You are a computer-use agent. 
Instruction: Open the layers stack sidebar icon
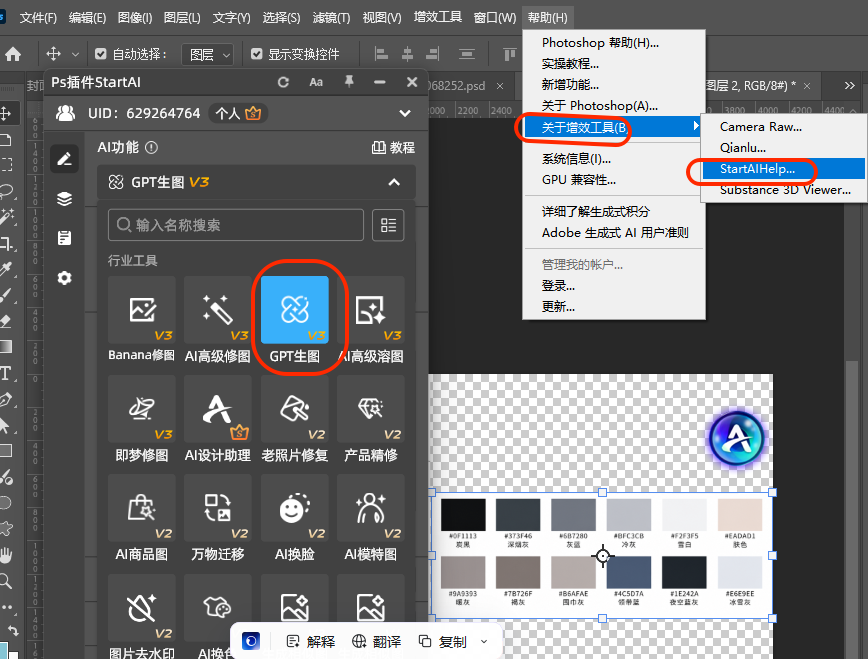(x=65, y=199)
